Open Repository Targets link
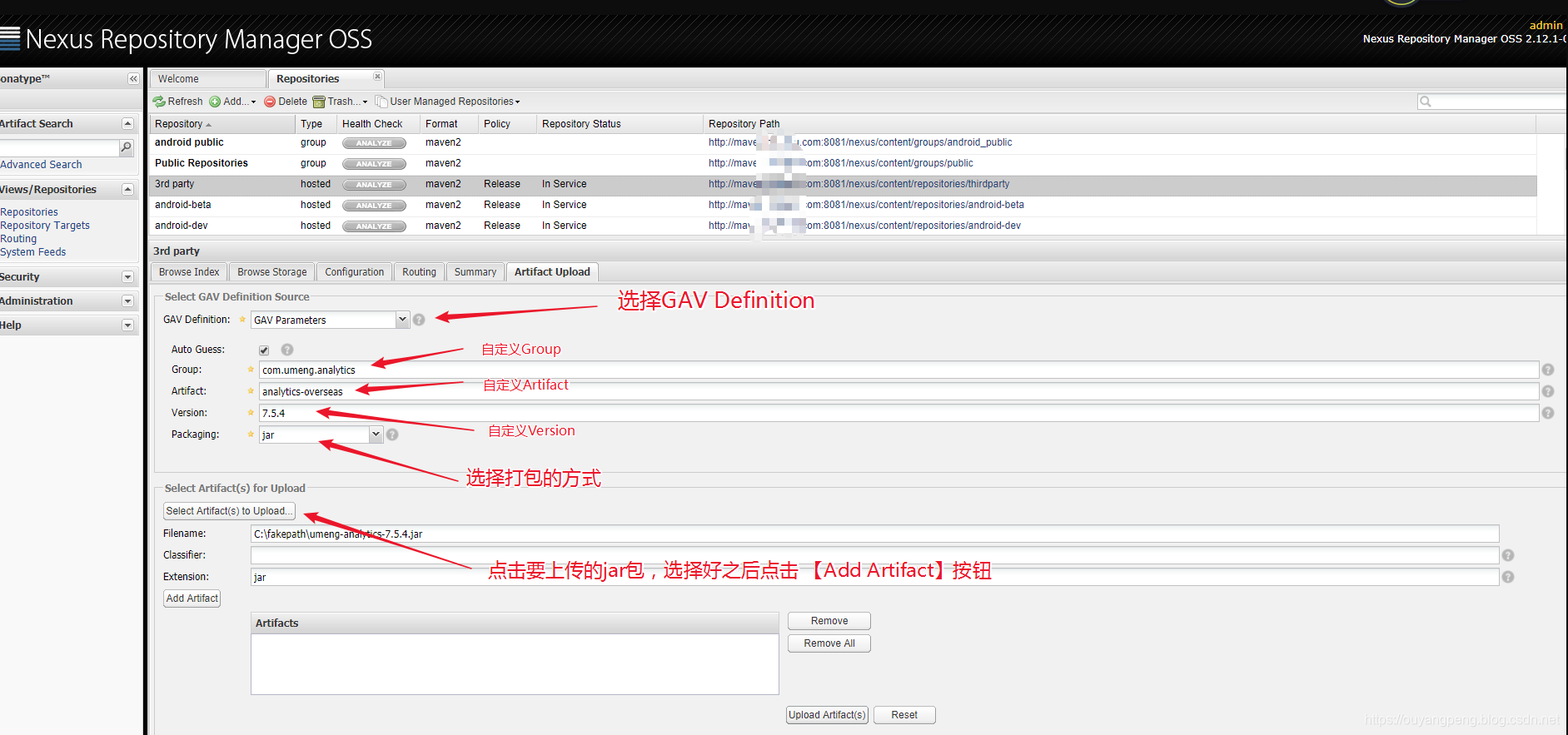The width and height of the screenshot is (1568, 735). tap(45, 226)
